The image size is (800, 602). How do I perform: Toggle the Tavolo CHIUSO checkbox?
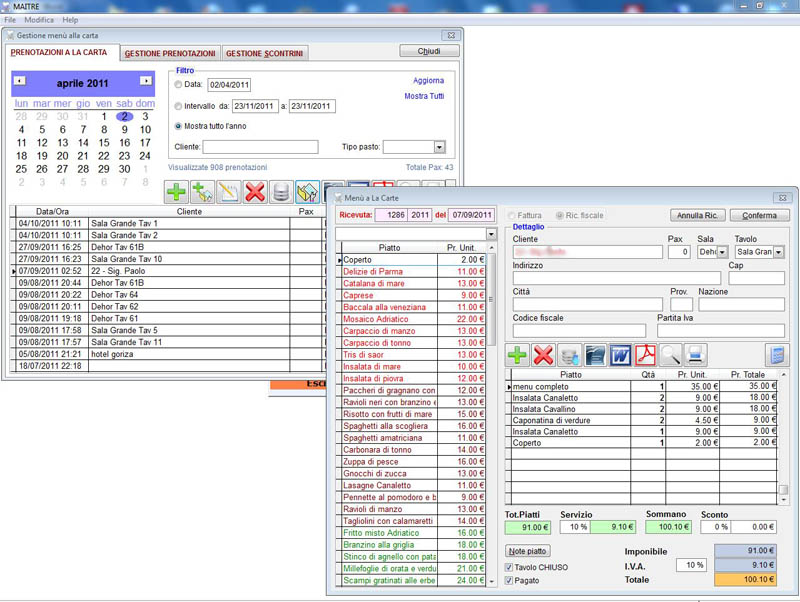[x=510, y=567]
